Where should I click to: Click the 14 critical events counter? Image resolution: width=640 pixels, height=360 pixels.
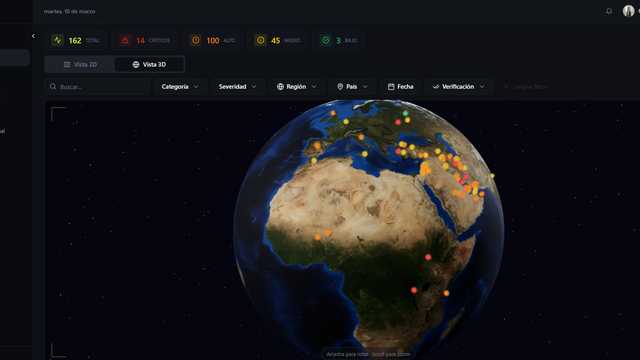click(x=145, y=40)
